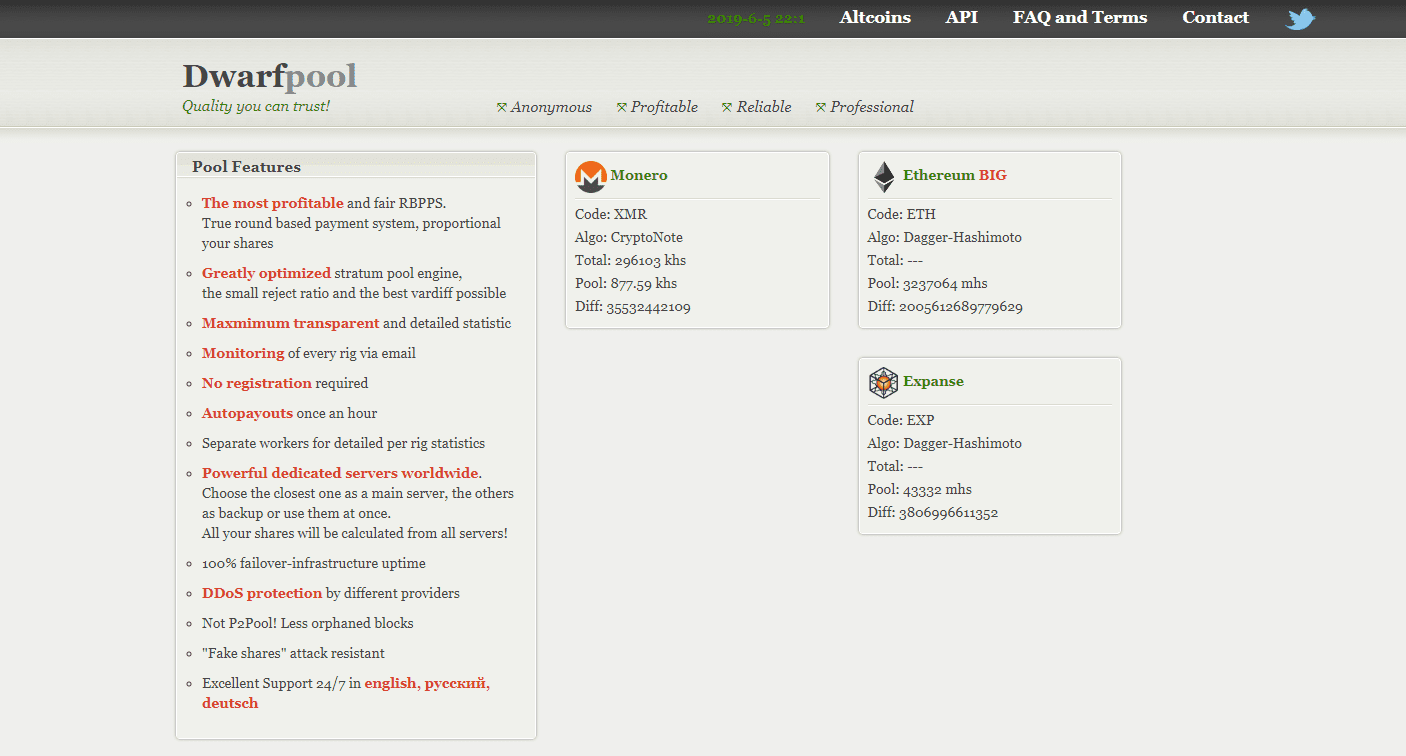Click 'Pool: 43332 mhs' value

pos(920,489)
